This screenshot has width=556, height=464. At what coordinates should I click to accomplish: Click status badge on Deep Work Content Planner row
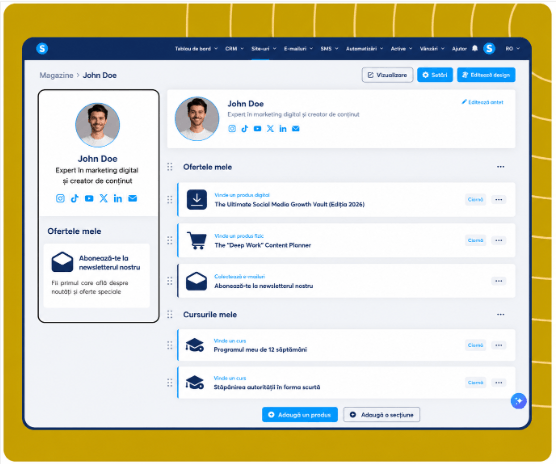(x=476, y=240)
